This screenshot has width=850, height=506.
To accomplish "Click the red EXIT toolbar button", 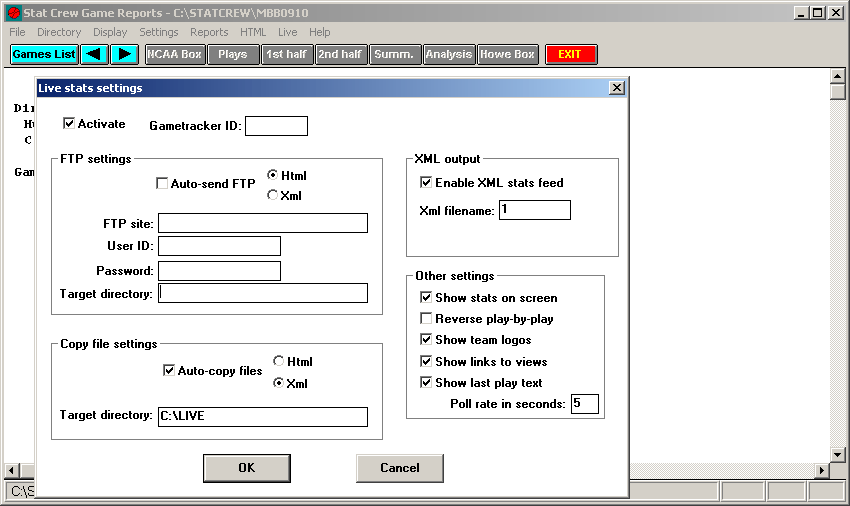I will 571,54.
